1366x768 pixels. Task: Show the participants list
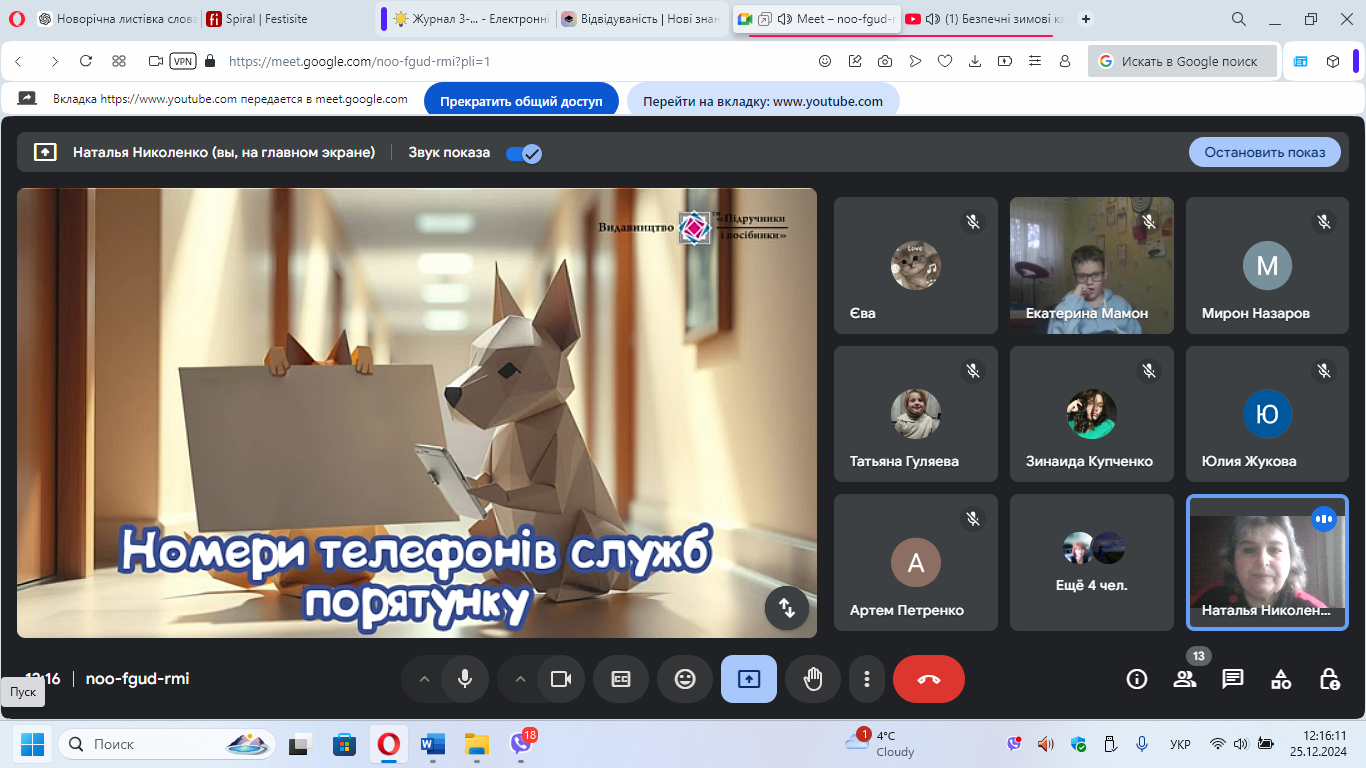[1185, 679]
